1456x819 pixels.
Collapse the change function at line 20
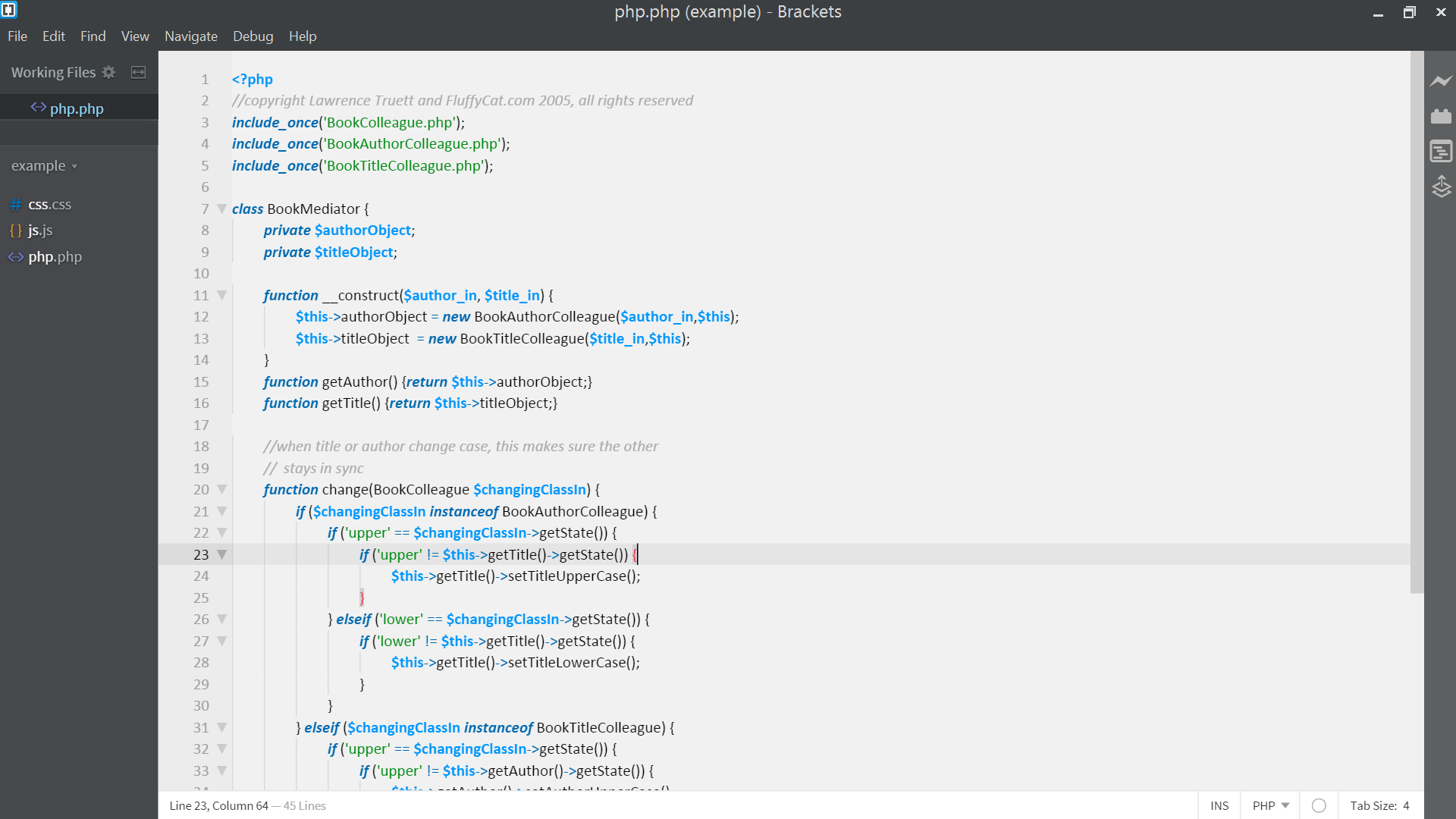pos(221,489)
